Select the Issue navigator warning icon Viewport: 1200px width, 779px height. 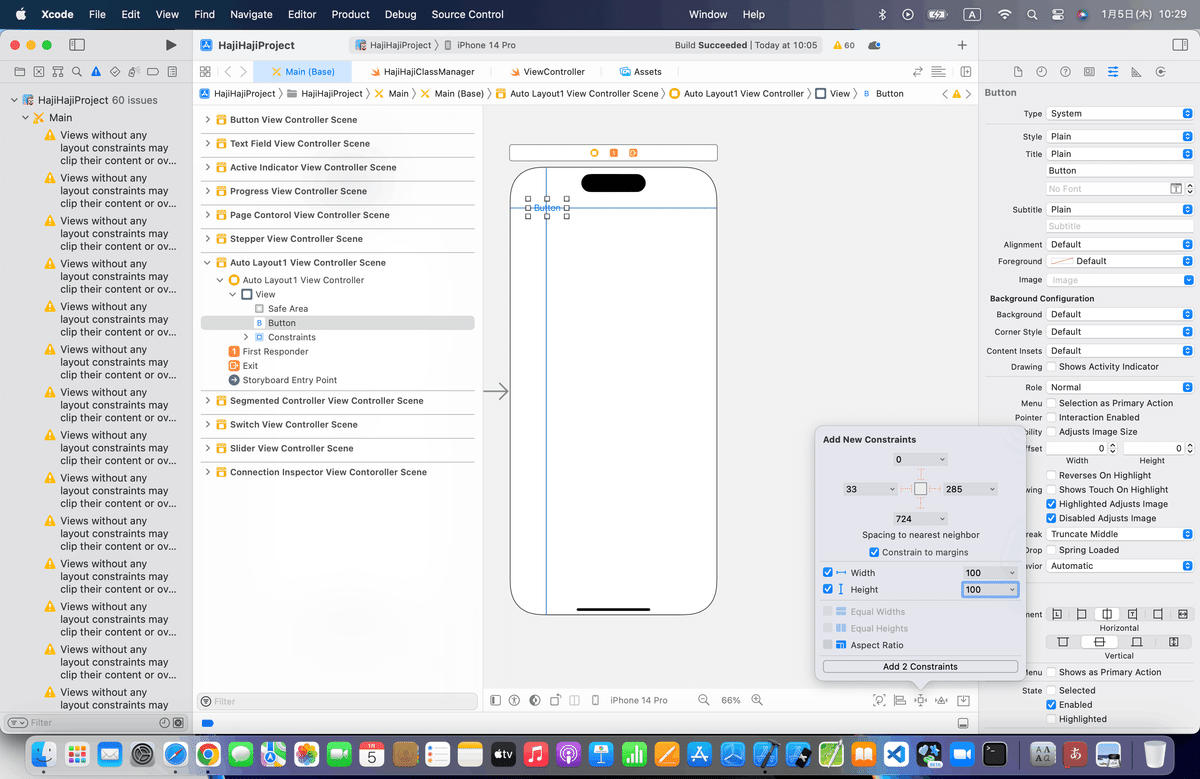(95, 72)
